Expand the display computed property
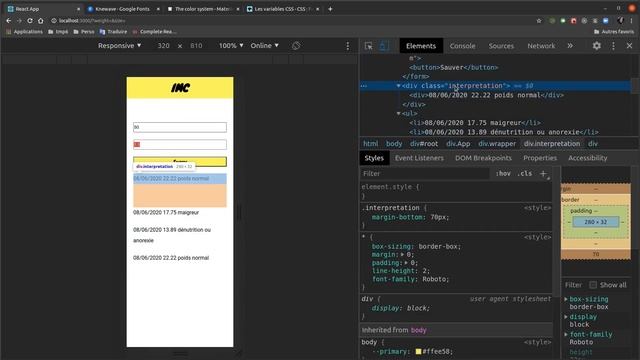Viewport: 640px width, 360px height. [x=566, y=317]
